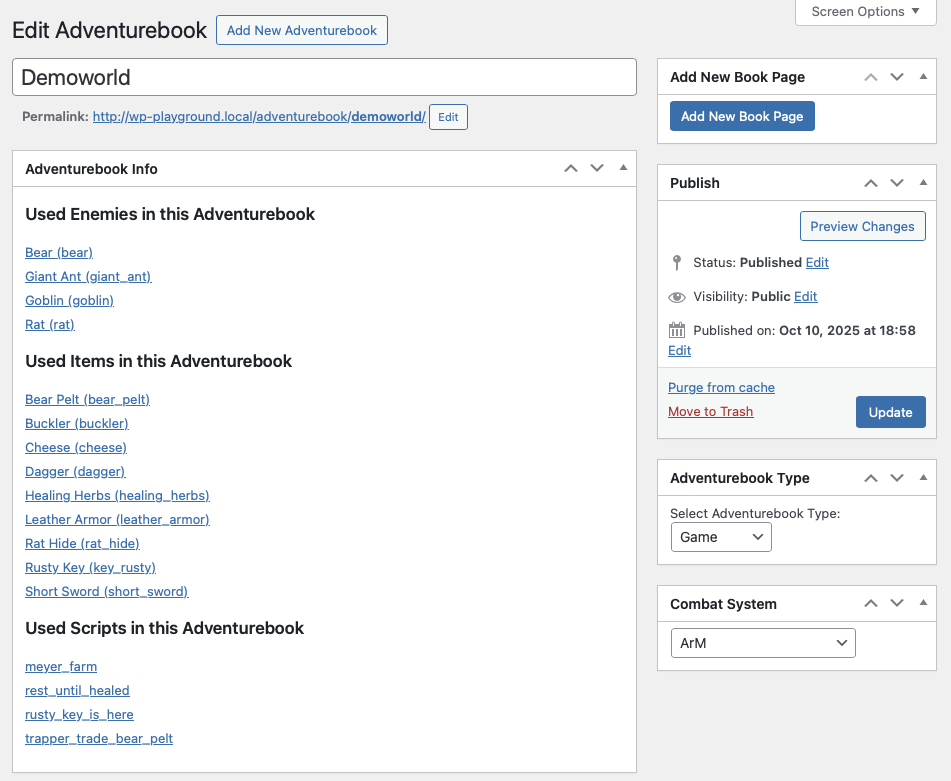The image size is (951, 781).
Task: Edit the permalink slug button
Action: coord(448,117)
